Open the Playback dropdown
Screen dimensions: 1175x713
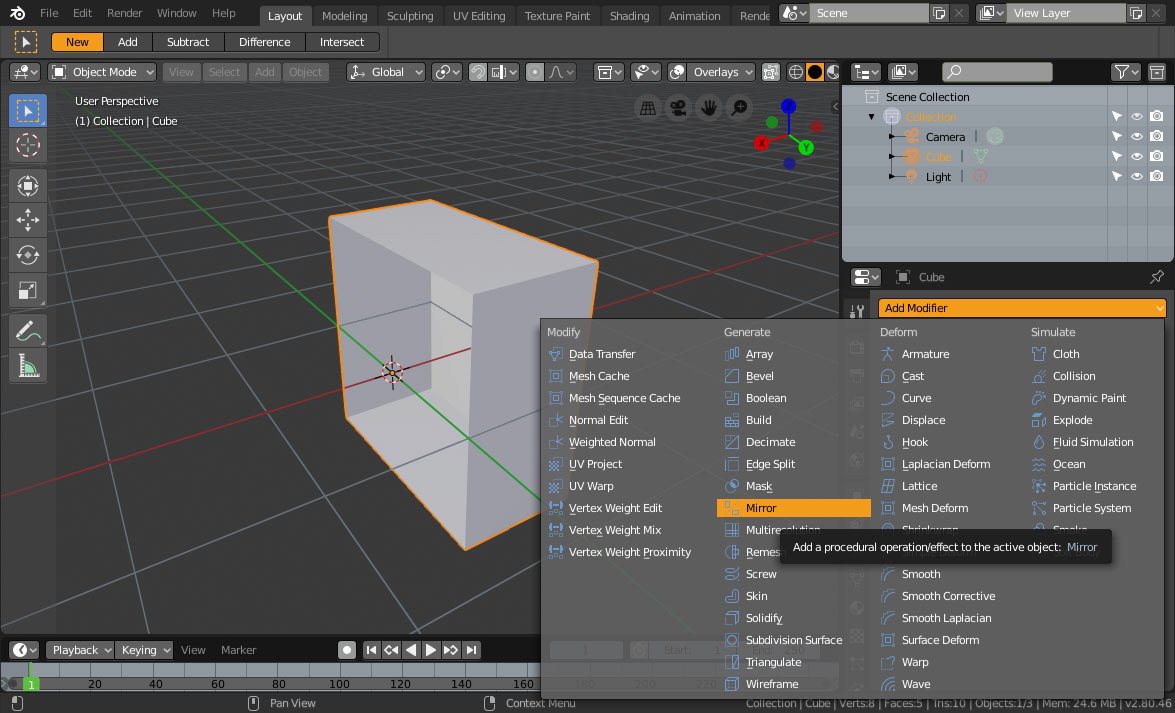(x=80, y=650)
